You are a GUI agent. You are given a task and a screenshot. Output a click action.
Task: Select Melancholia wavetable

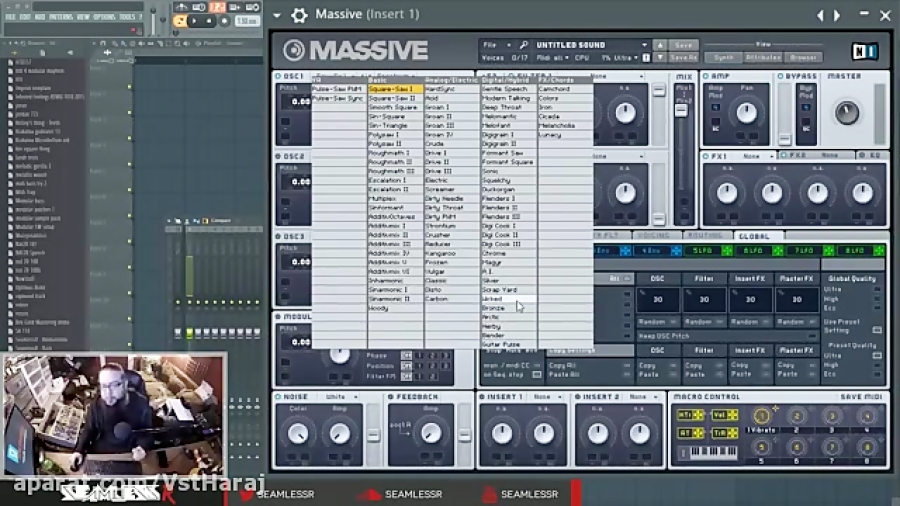(565, 126)
